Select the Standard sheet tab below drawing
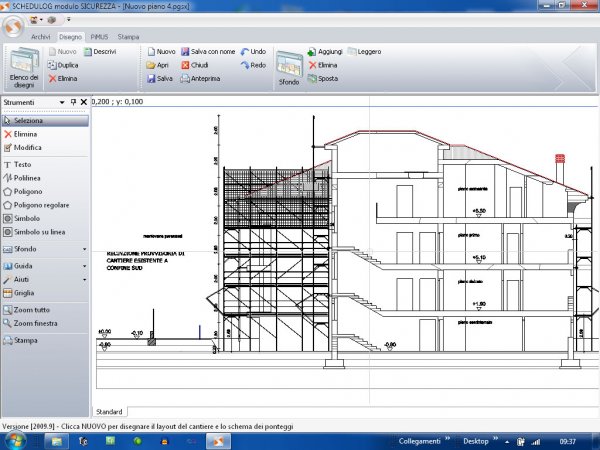This screenshot has width=600, height=450. tap(109, 411)
